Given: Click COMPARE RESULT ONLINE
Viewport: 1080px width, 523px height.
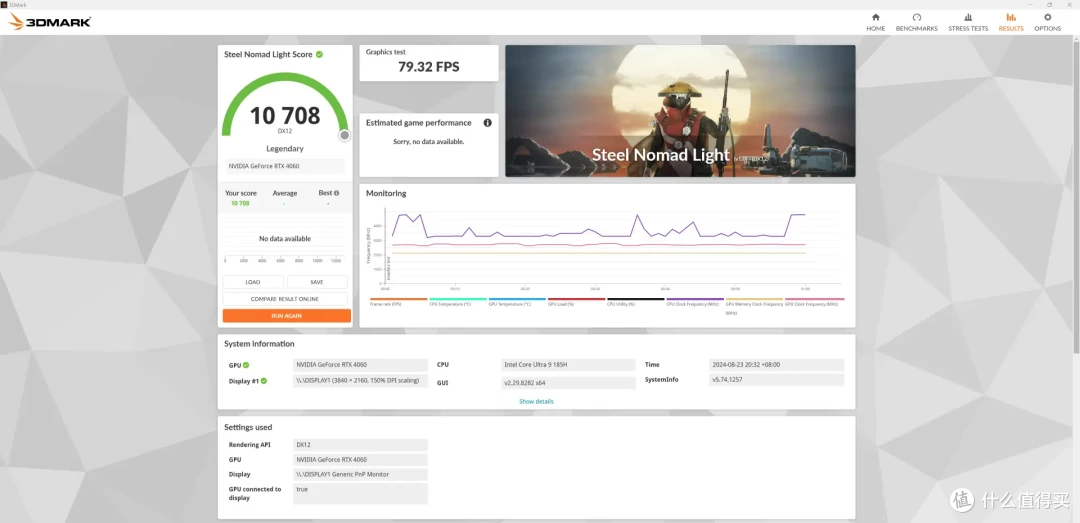Looking at the screenshot, I should (x=284, y=299).
